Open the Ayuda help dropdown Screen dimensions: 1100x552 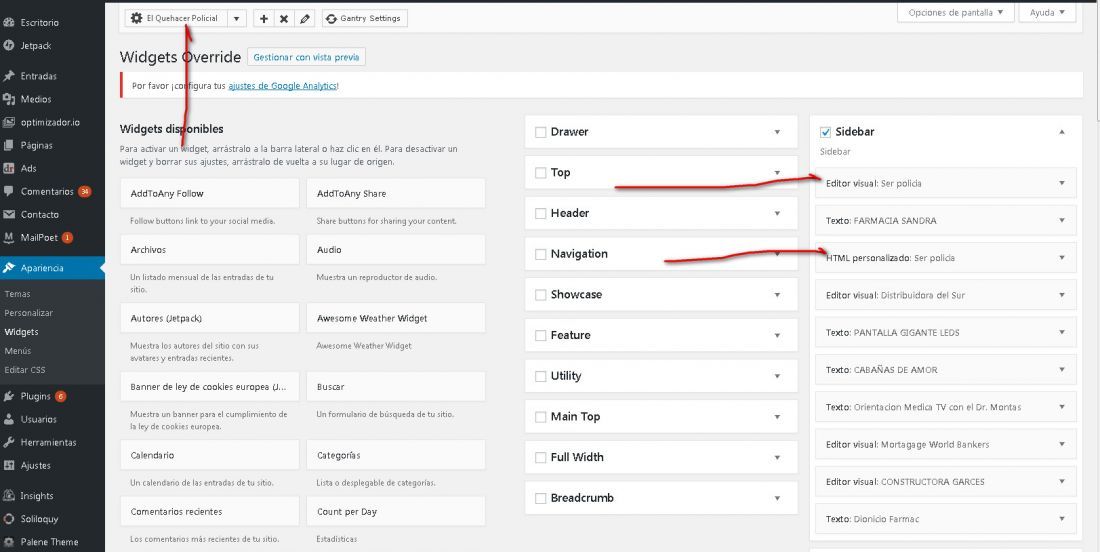tap(1047, 13)
